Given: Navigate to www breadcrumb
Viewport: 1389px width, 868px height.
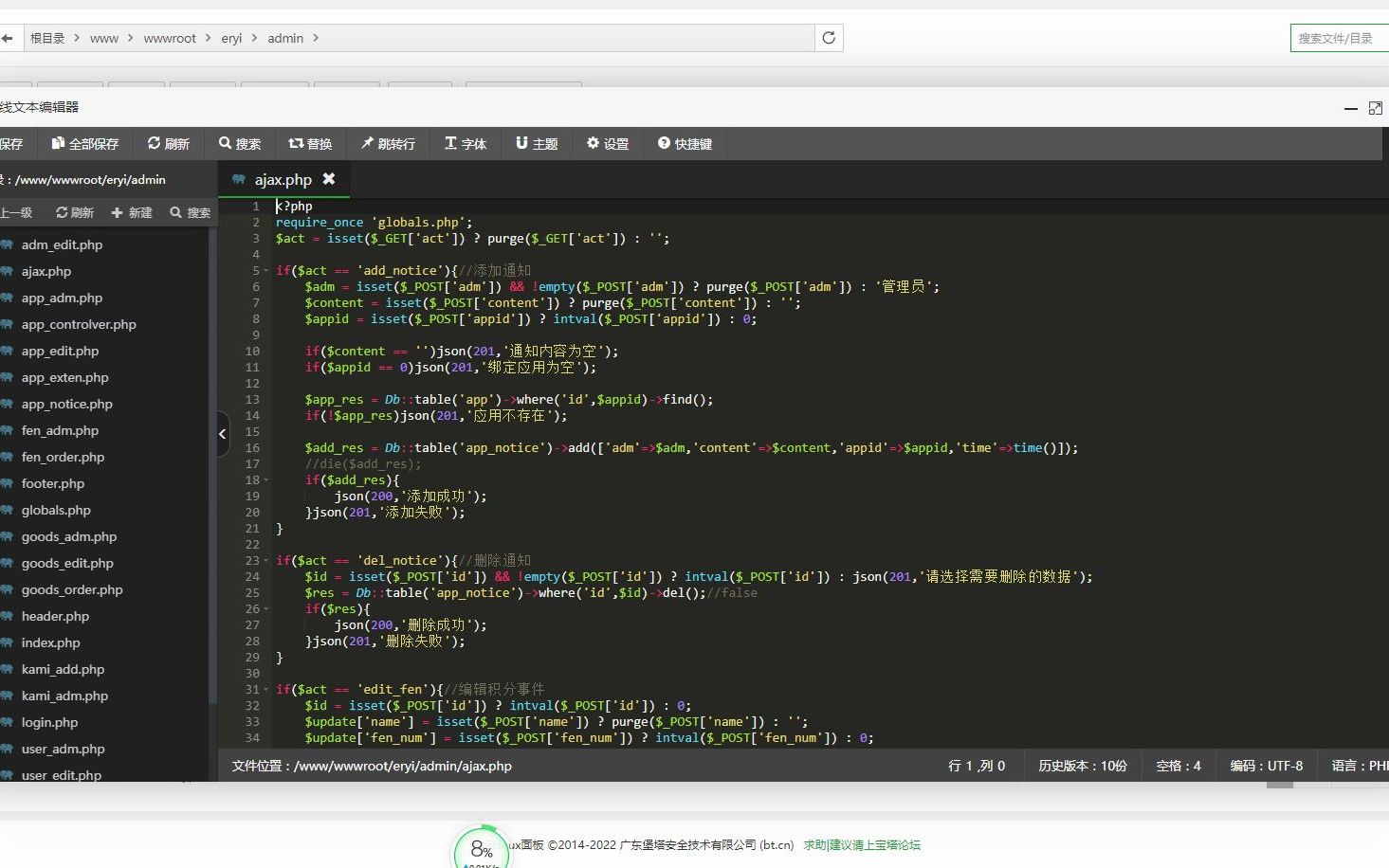Looking at the screenshot, I should click(104, 38).
